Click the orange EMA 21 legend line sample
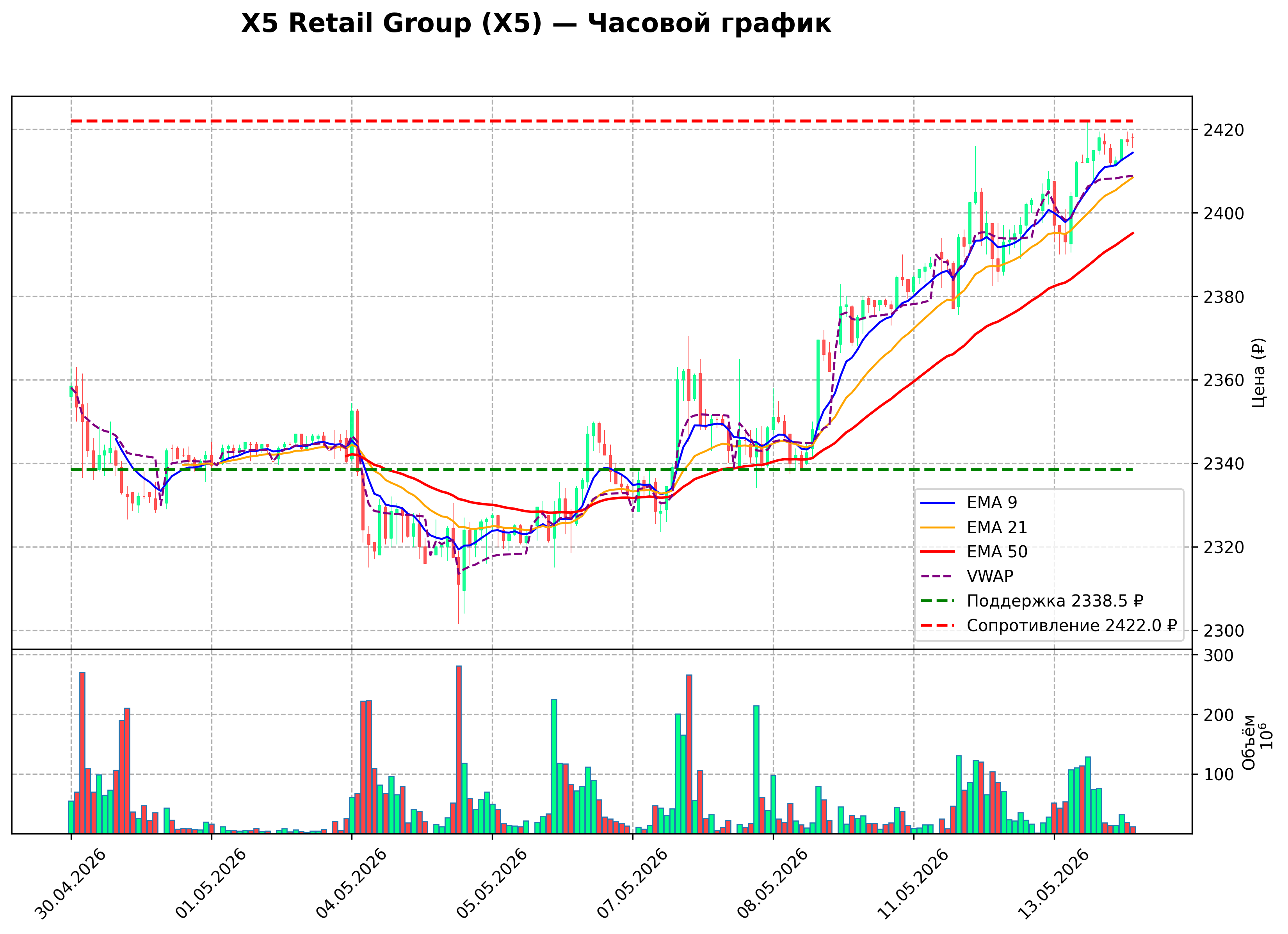The width and height of the screenshot is (1288, 934). (938, 527)
